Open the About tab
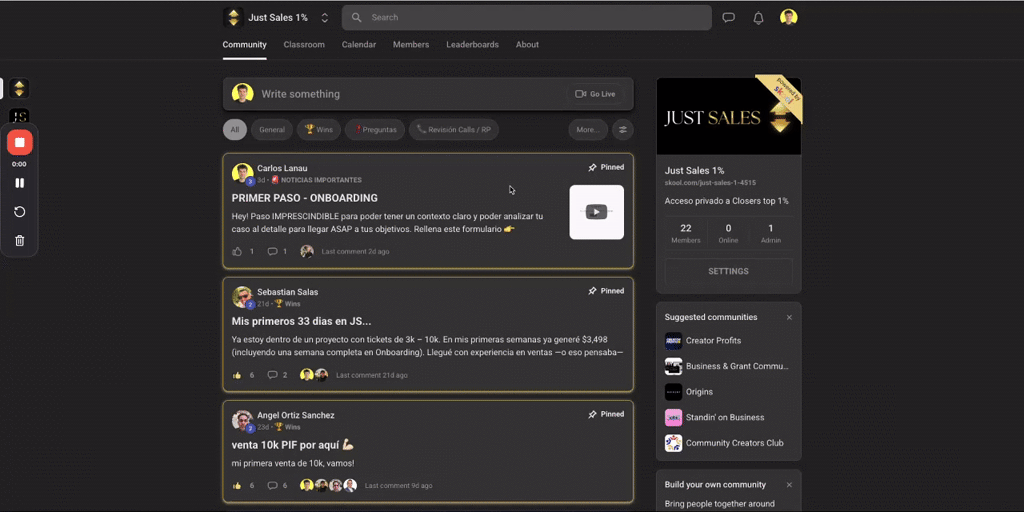 click(x=527, y=44)
